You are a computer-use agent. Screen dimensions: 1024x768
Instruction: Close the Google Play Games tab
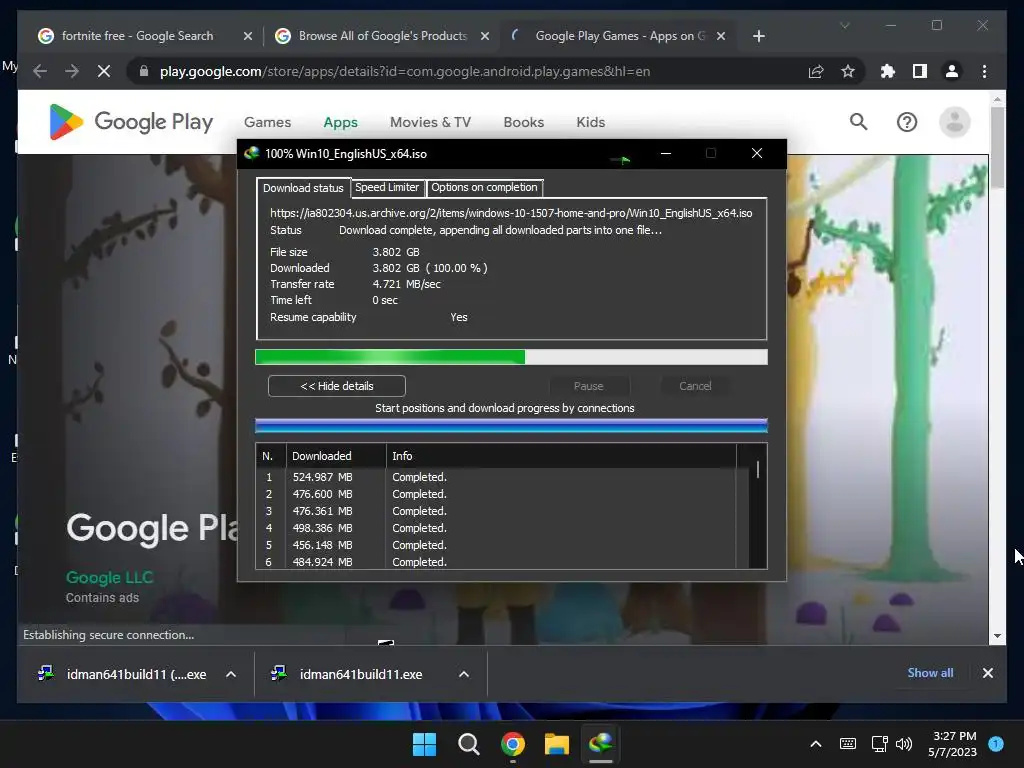coord(721,36)
